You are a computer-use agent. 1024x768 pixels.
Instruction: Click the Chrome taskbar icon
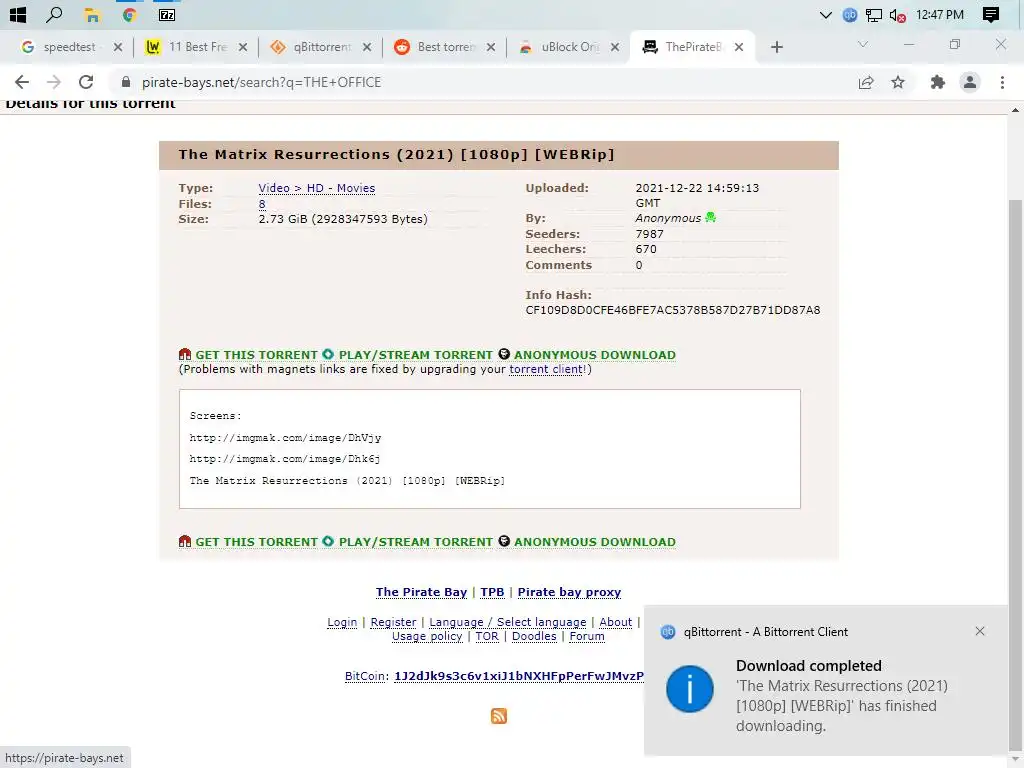point(129,15)
